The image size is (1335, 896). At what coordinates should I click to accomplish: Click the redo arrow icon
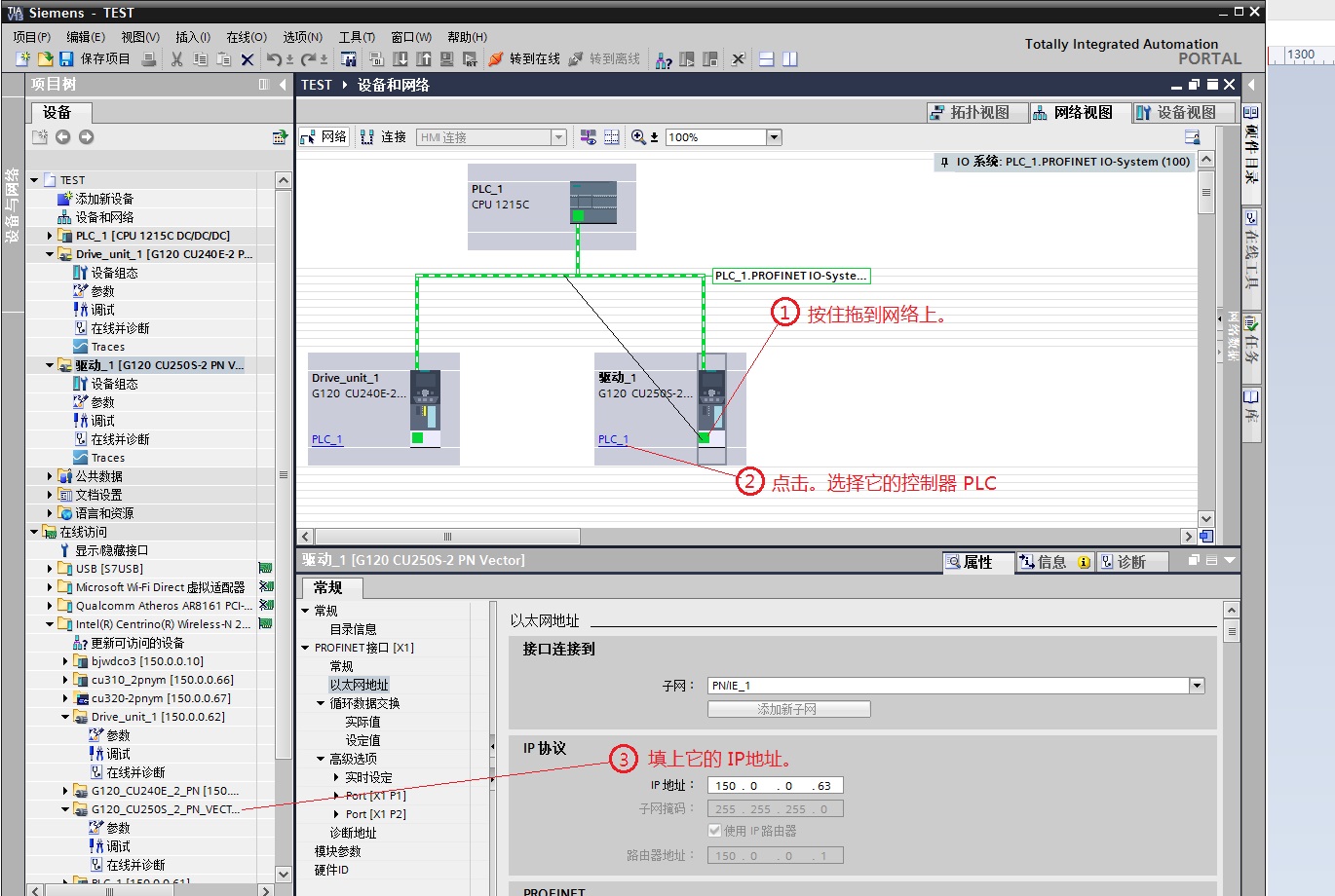tap(308, 59)
